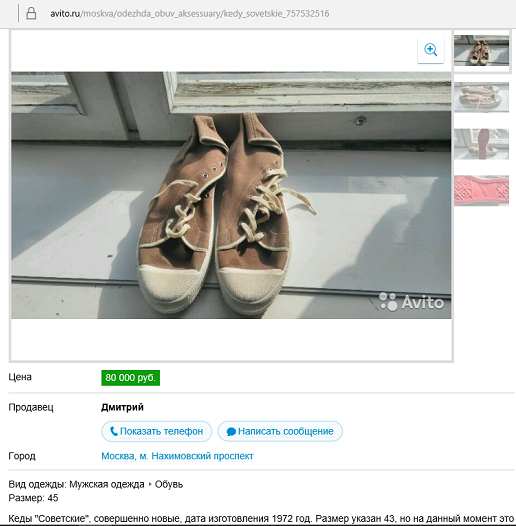Select third thumbnail showing upright sole
Viewport: 516px width, 526px height.
tap(481, 144)
